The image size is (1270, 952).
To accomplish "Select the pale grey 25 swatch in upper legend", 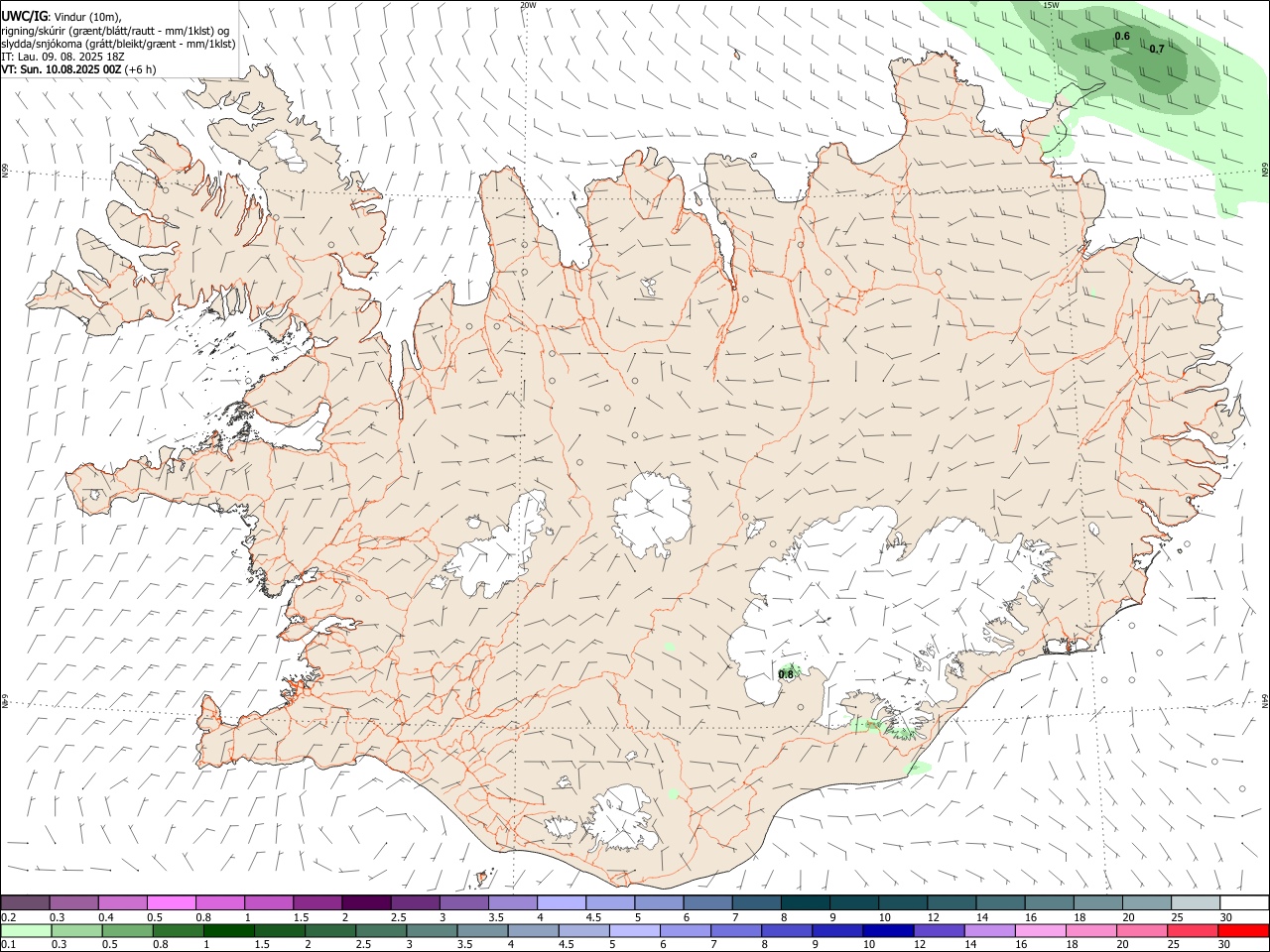I will (1196, 902).
